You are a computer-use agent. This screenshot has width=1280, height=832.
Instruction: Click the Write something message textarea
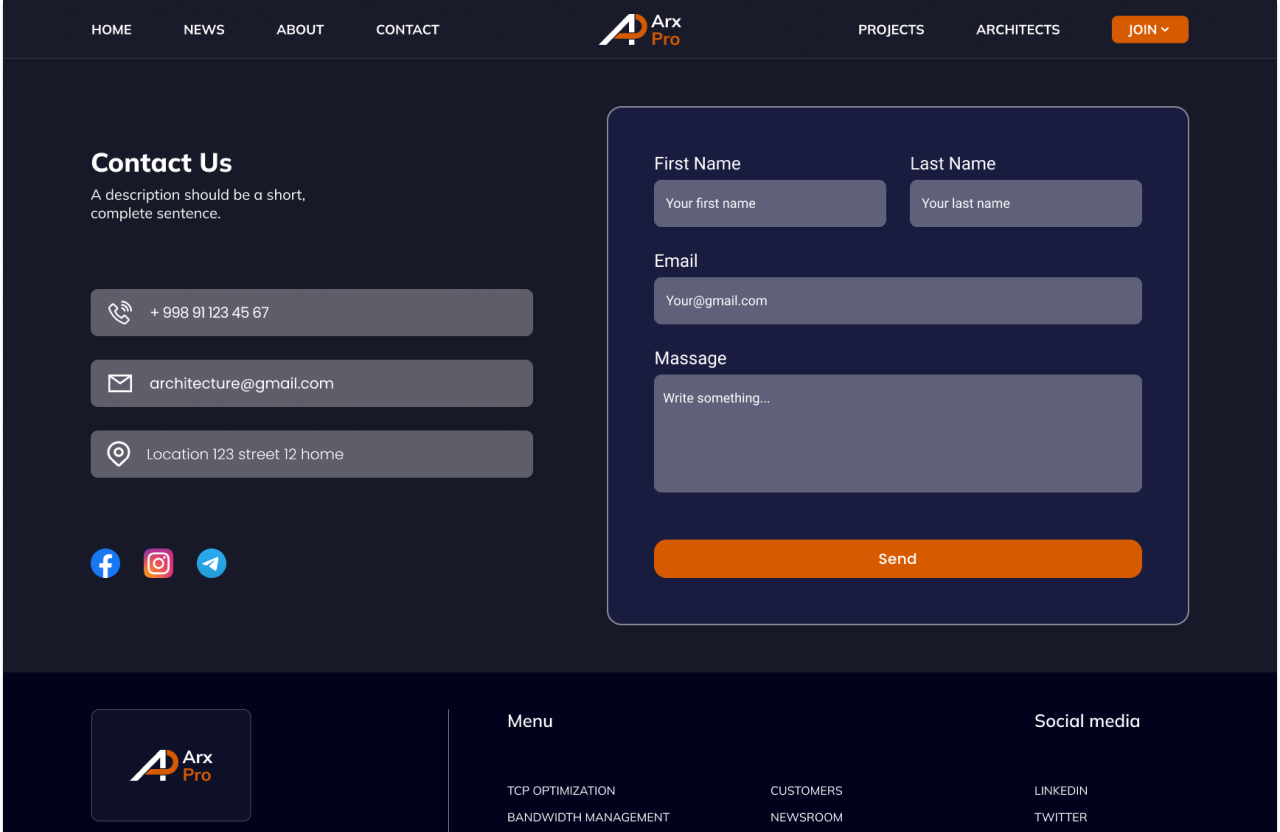tap(897, 434)
